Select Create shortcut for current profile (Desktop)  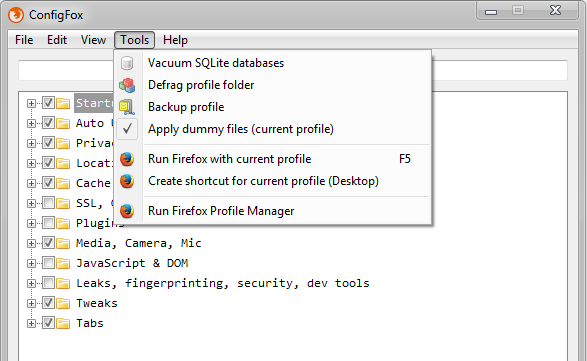click(273, 181)
